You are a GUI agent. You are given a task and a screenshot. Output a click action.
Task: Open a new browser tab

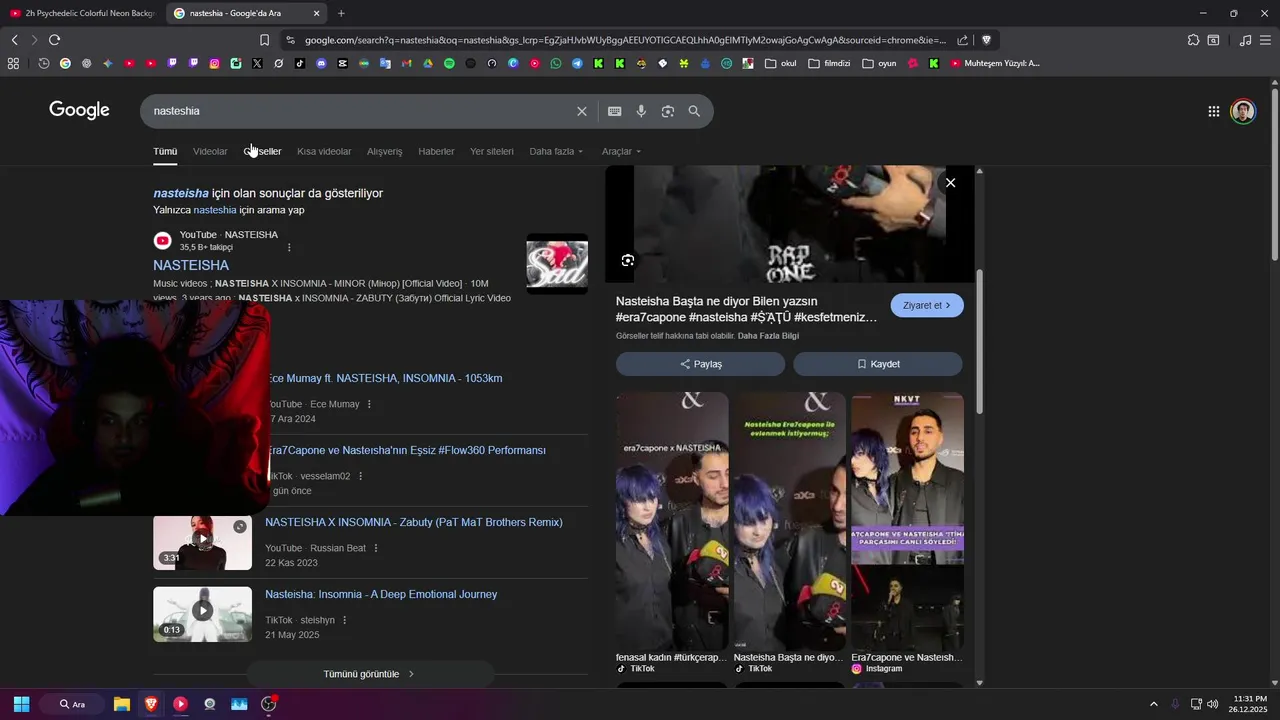tap(341, 13)
